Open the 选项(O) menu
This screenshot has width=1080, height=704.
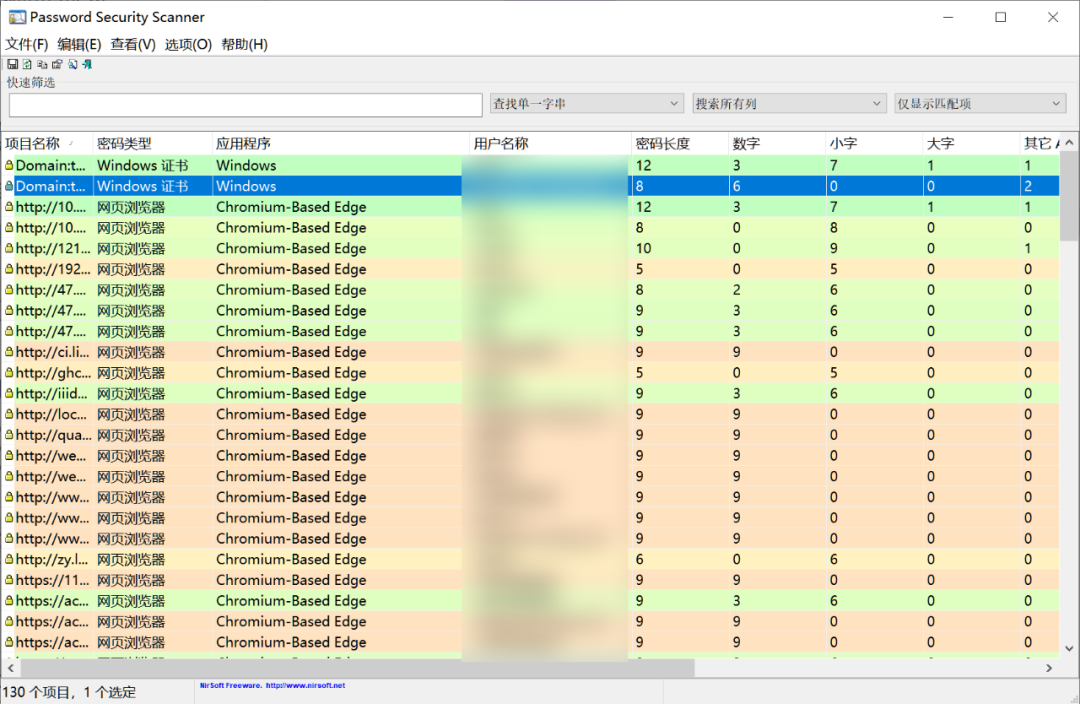tap(188, 44)
